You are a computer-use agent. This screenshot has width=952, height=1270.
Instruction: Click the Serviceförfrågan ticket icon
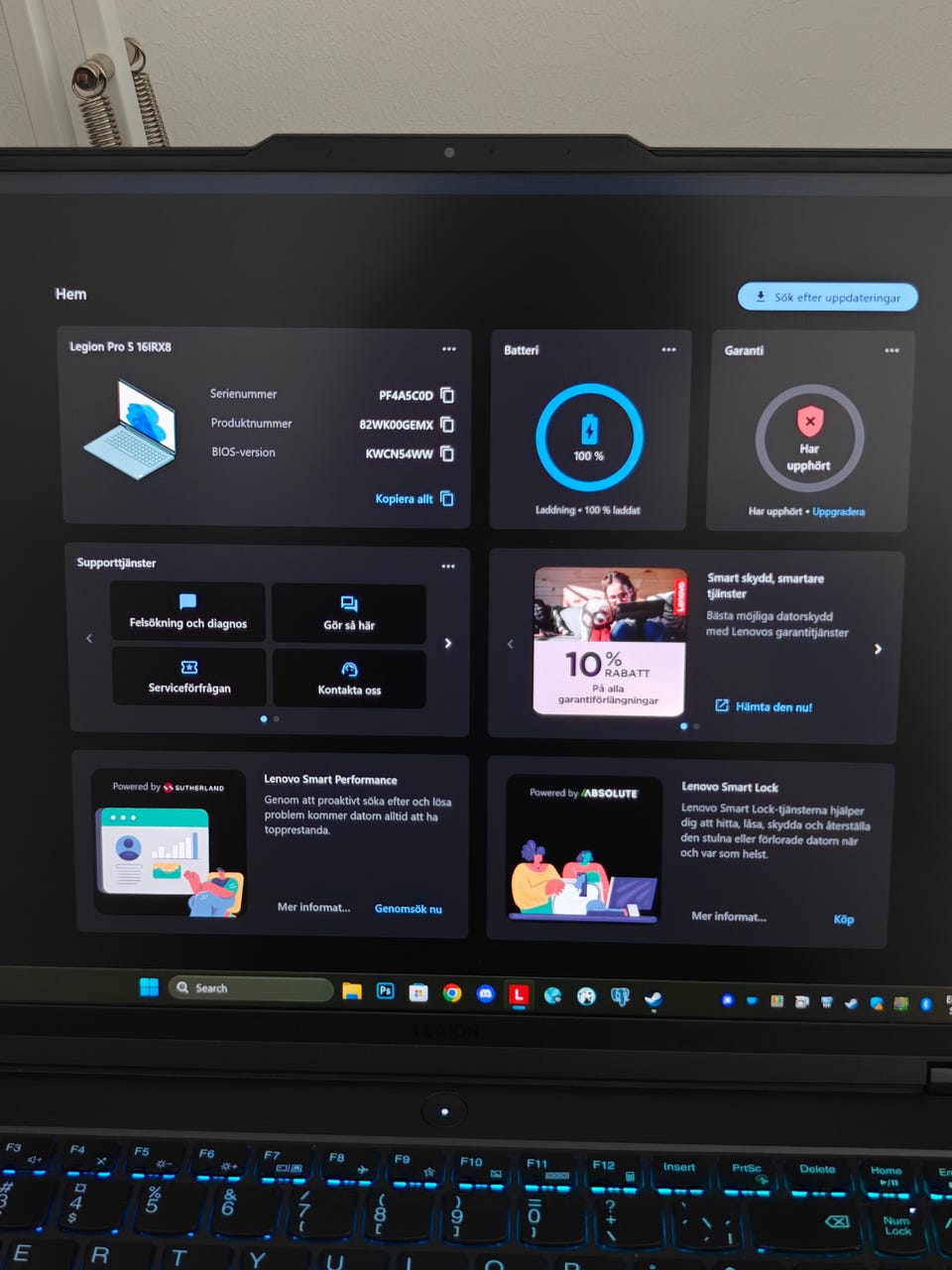coord(189,667)
